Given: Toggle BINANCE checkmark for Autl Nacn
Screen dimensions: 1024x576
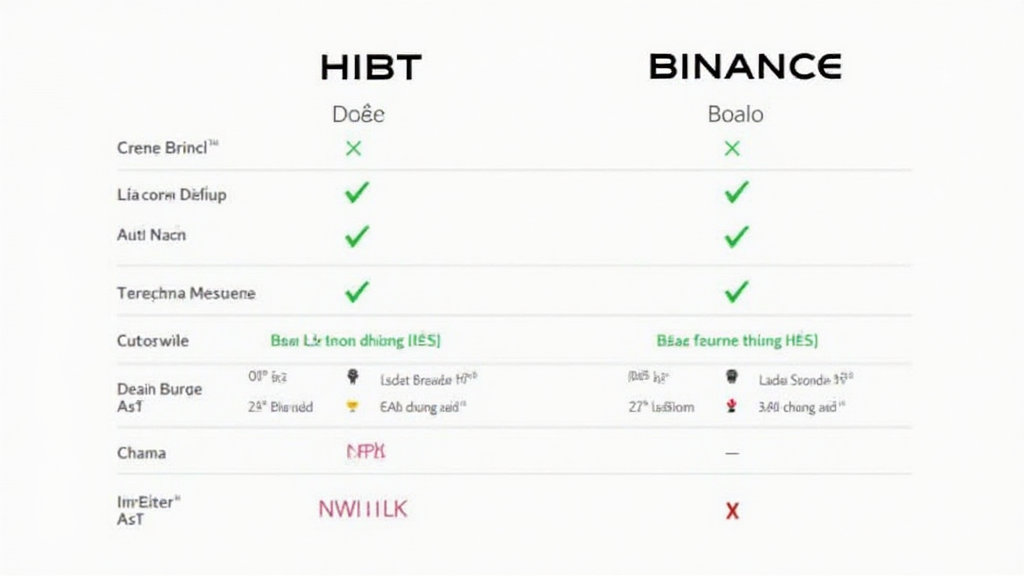Looking at the screenshot, I should click(736, 236).
